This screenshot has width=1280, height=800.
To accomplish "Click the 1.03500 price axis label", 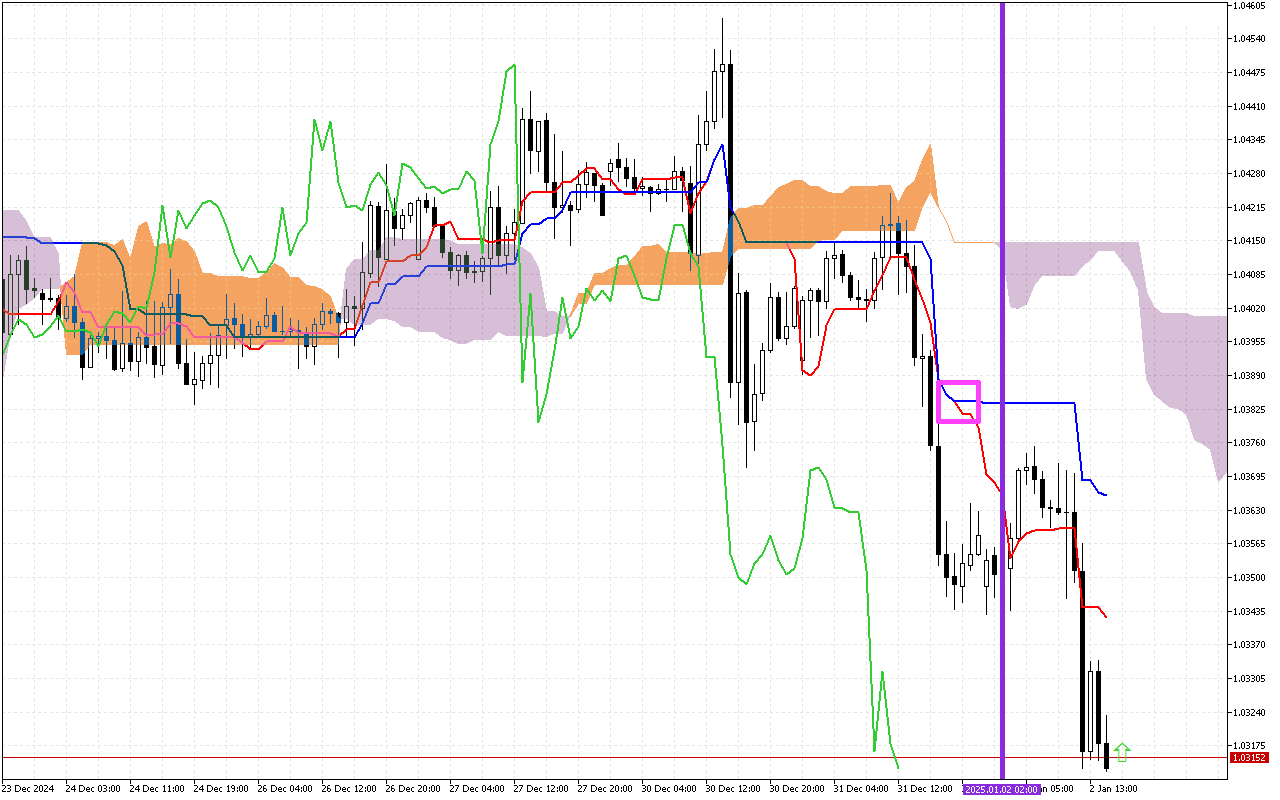I will coord(1249,578).
